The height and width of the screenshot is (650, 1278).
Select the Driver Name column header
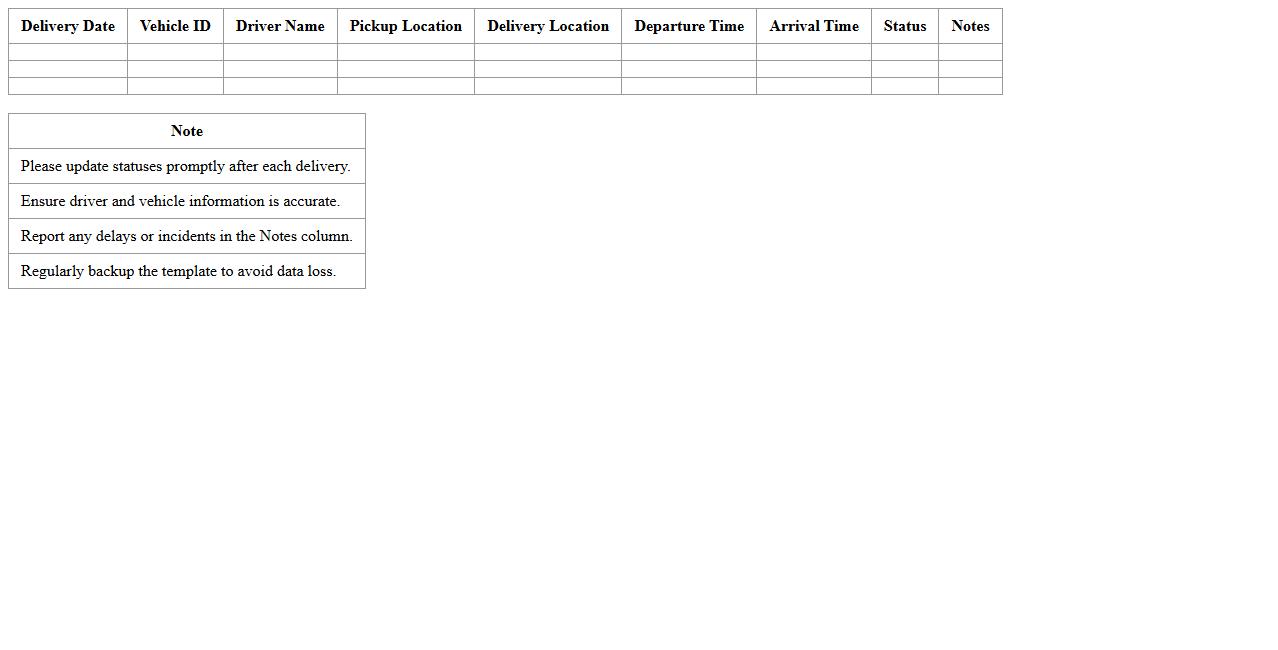[280, 26]
